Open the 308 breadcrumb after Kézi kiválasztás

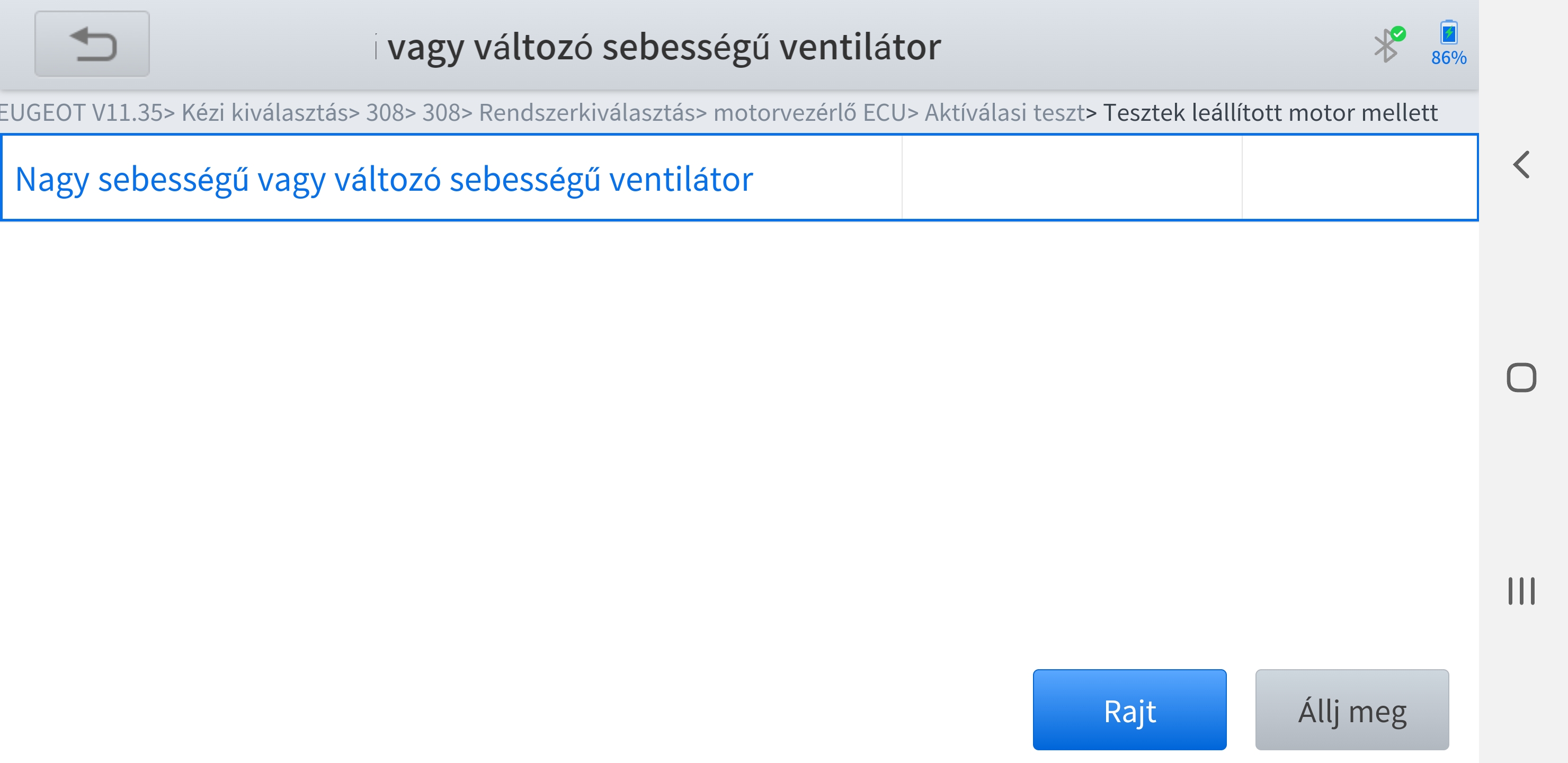click(x=385, y=113)
